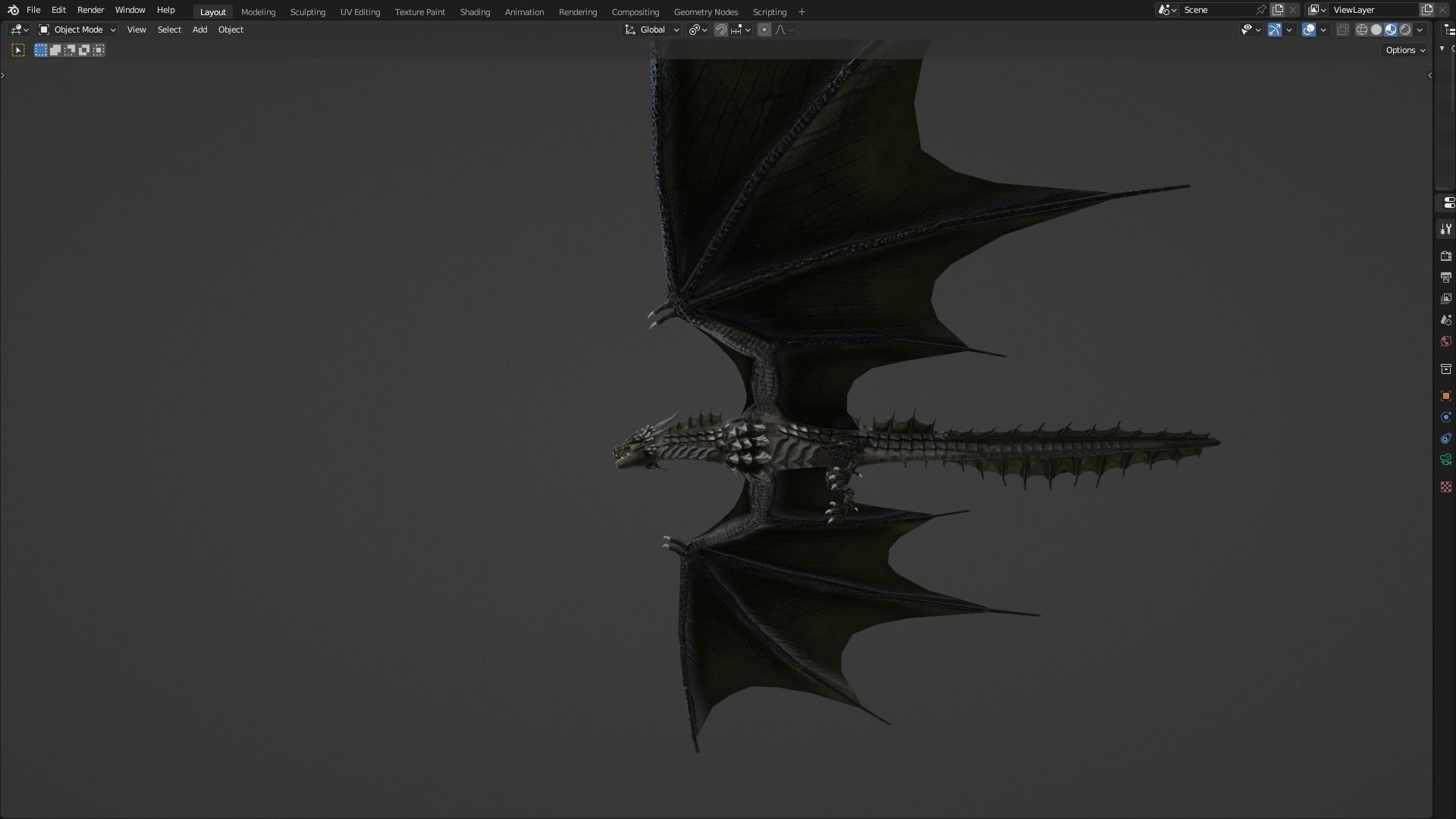Switch to the Modeling workspace tab

[258, 12]
